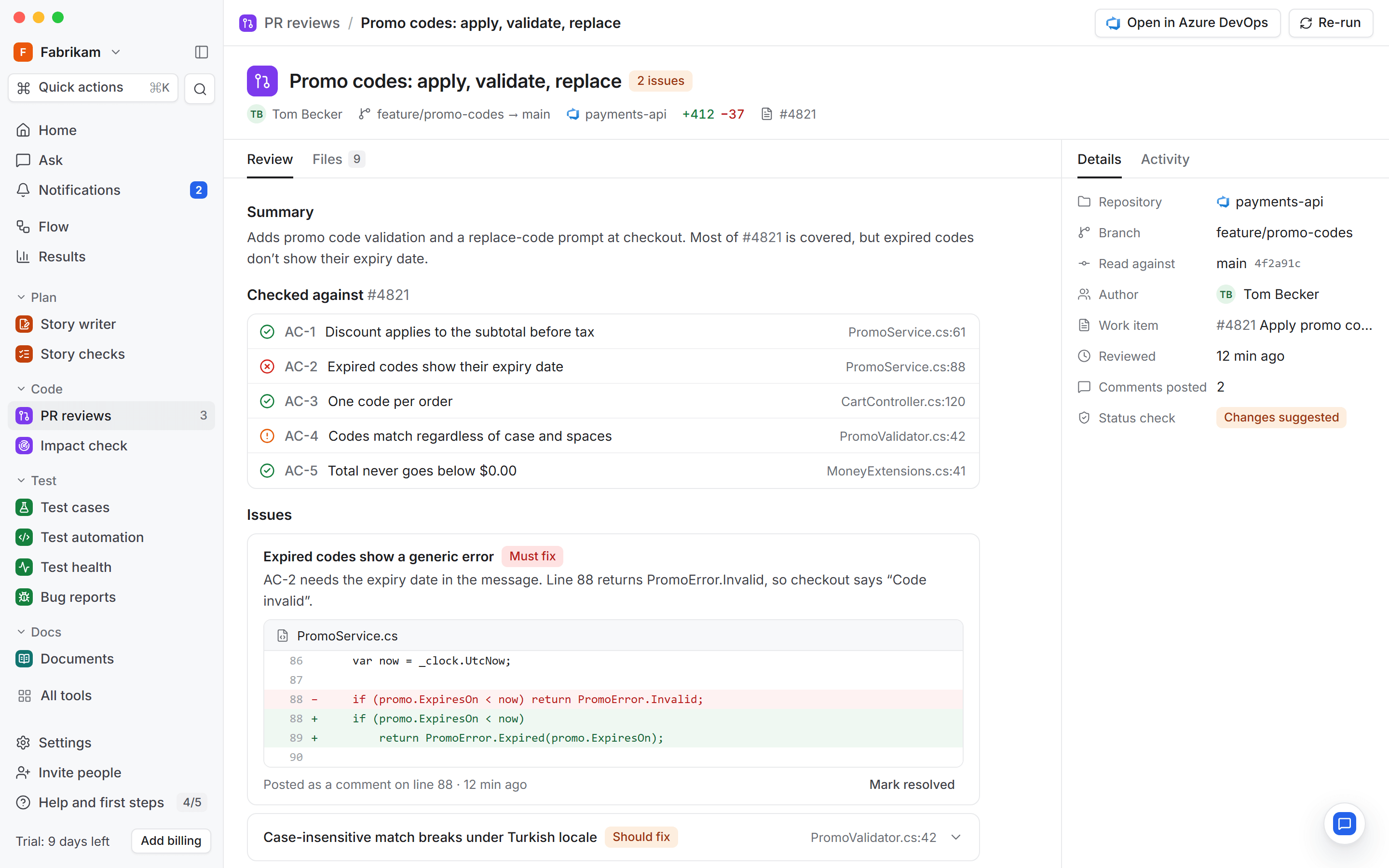The height and width of the screenshot is (868, 1389).
Task: Open work item #4821 Apply promo link
Action: click(x=1294, y=325)
